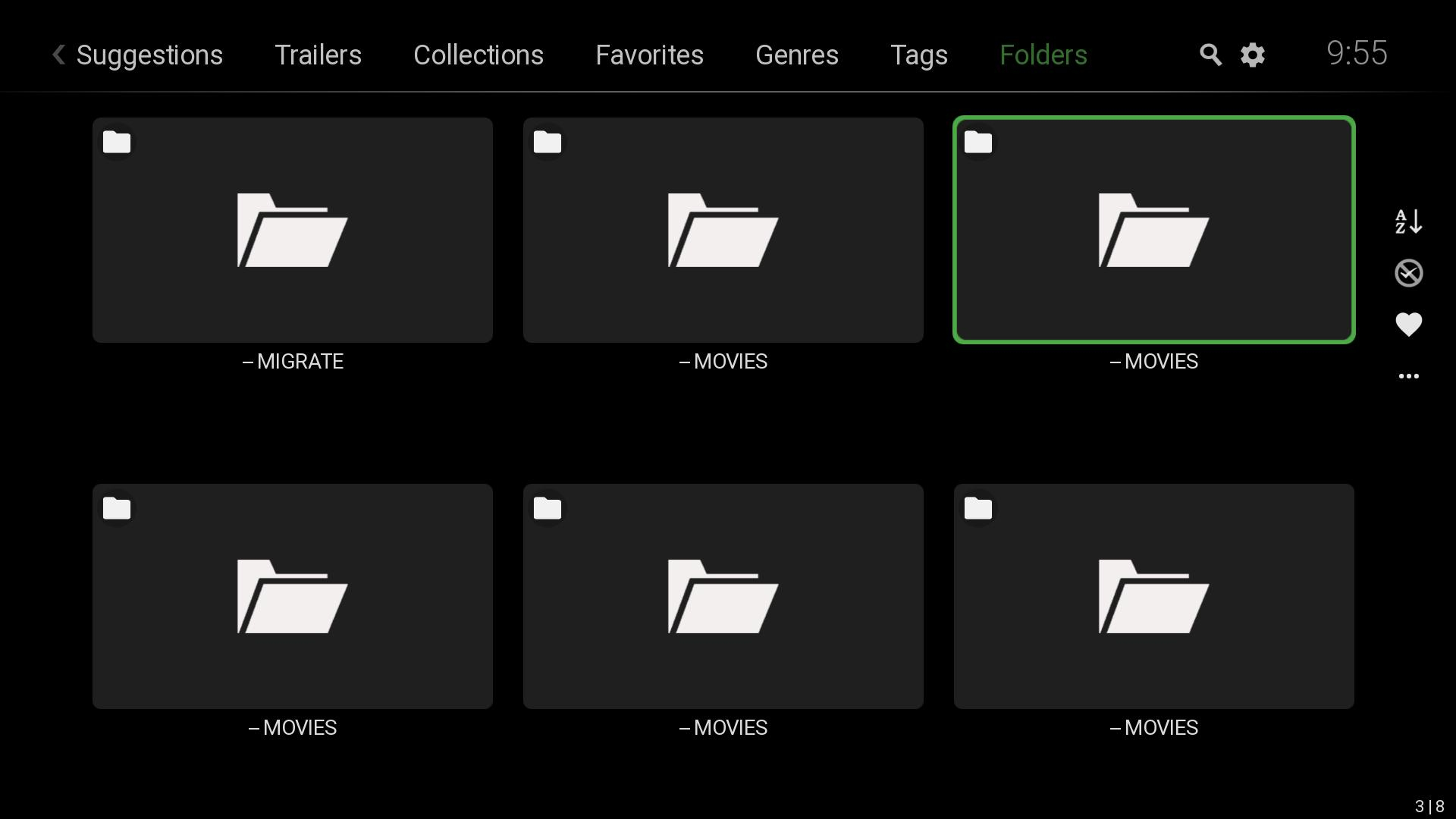Open the settings gear icon
The height and width of the screenshot is (819, 1456).
click(x=1253, y=55)
